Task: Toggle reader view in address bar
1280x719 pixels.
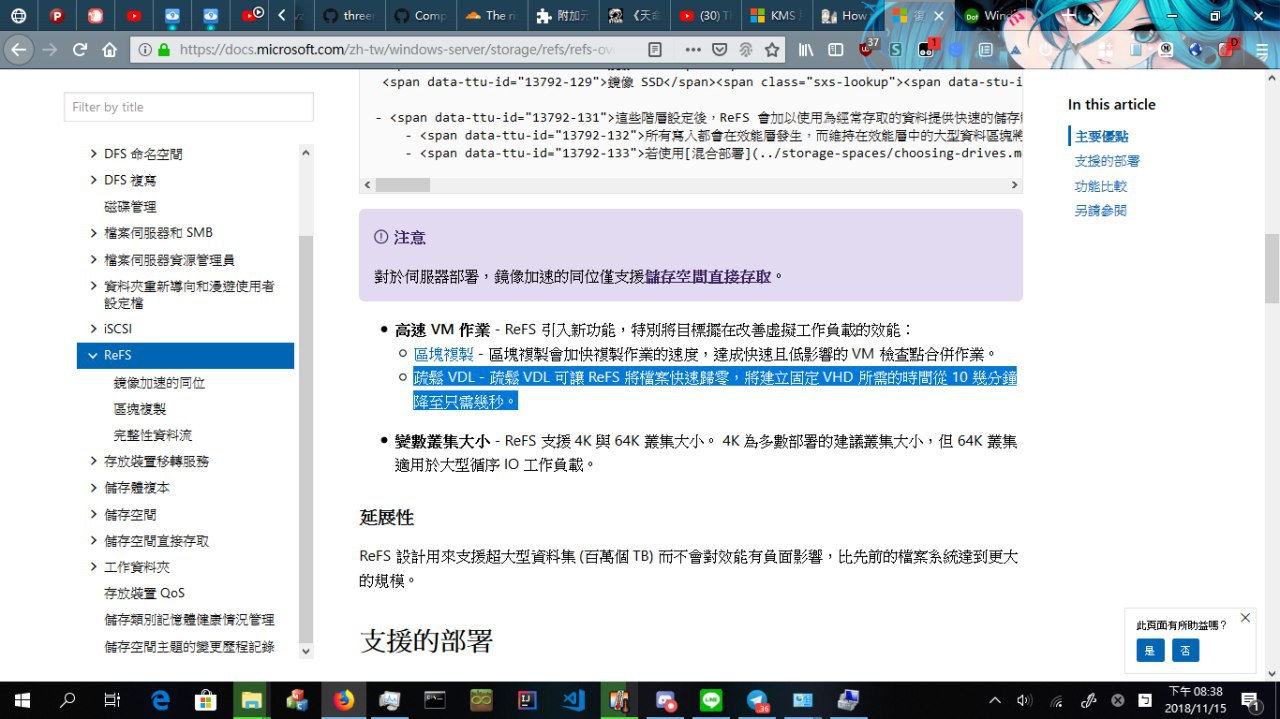Action: point(655,49)
